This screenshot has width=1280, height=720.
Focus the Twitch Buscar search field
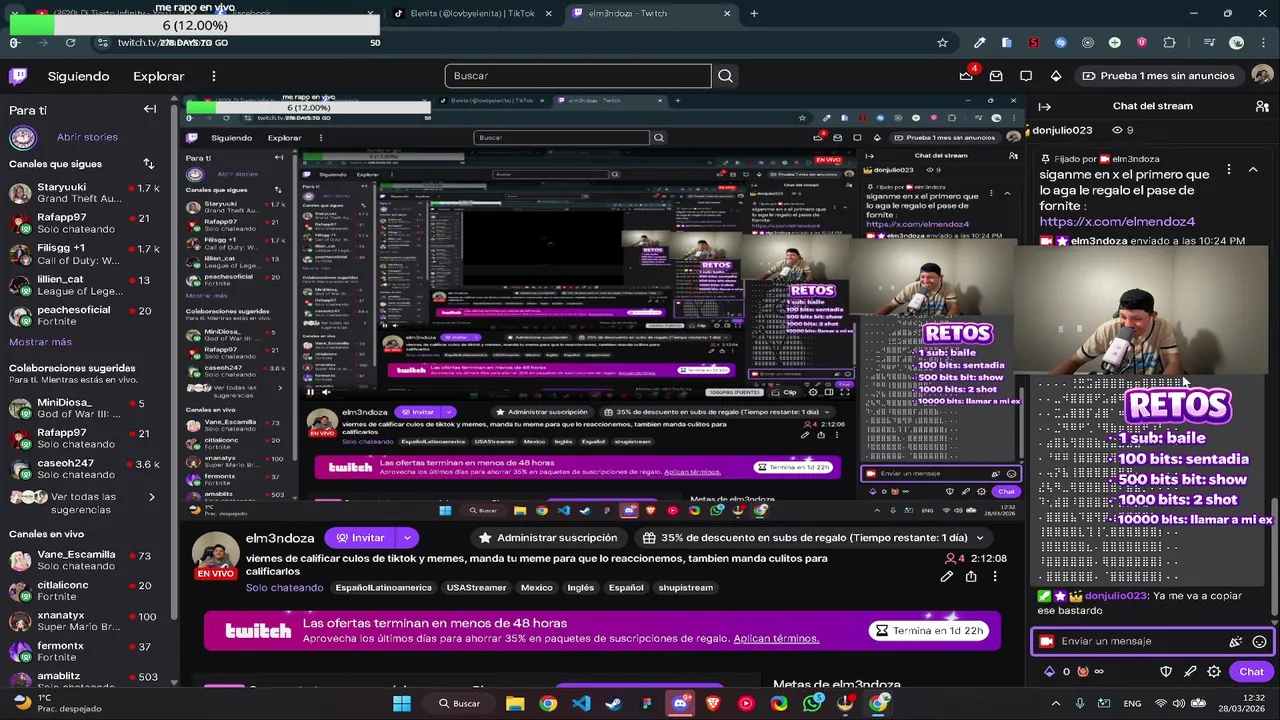(578, 76)
